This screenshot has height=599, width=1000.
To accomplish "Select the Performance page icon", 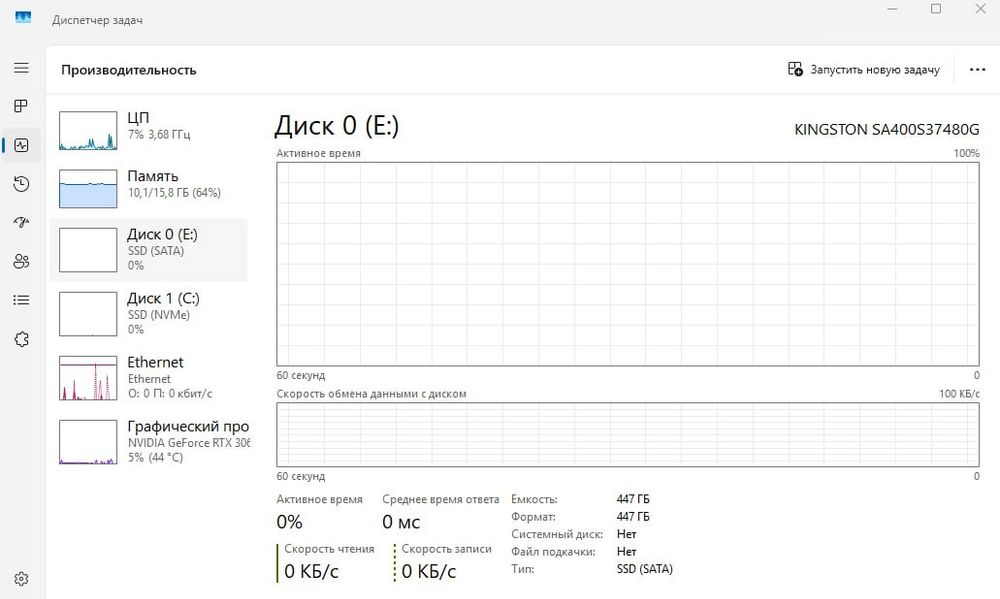I will [21, 145].
